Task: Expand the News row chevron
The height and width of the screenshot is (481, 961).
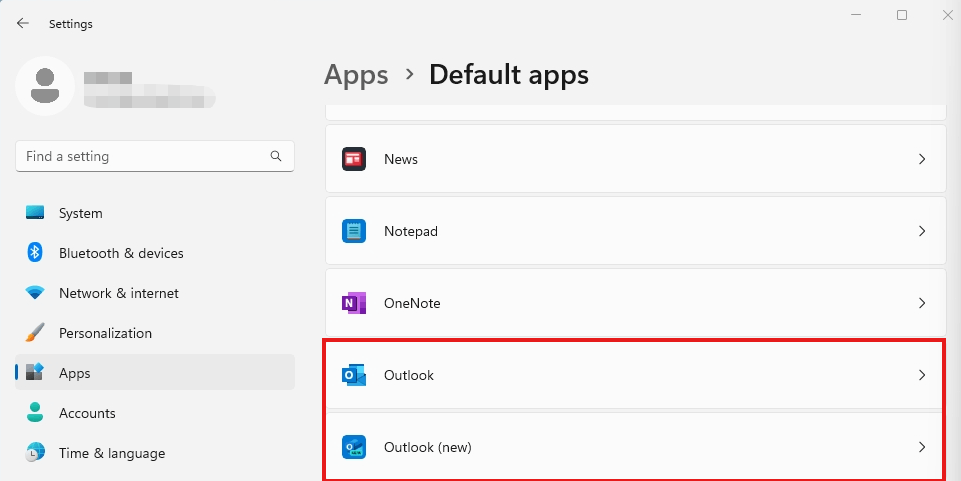Action: [x=922, y=159]
